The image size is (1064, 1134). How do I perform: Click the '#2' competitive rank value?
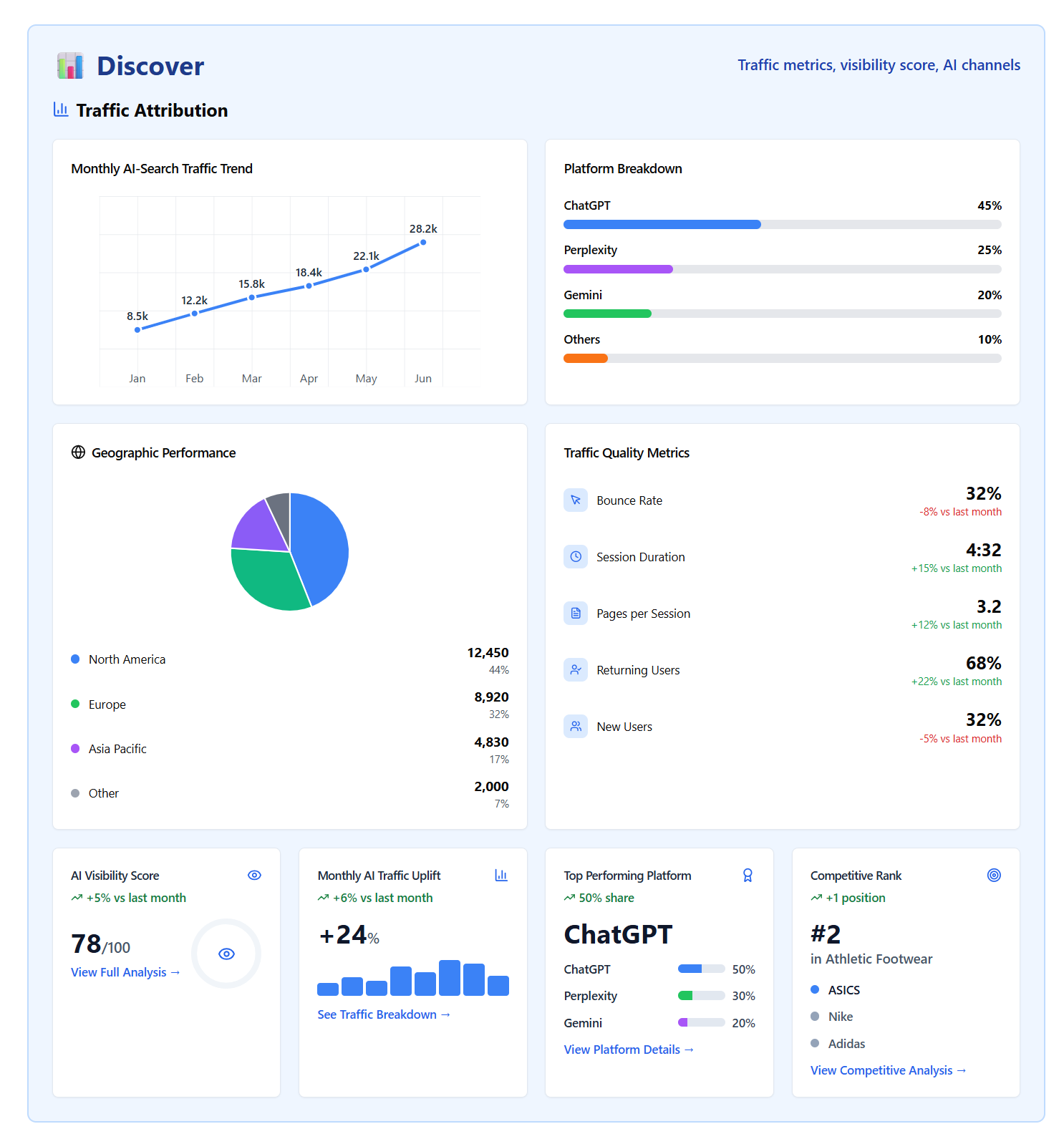pyautogui.click(x=826, y=934)
